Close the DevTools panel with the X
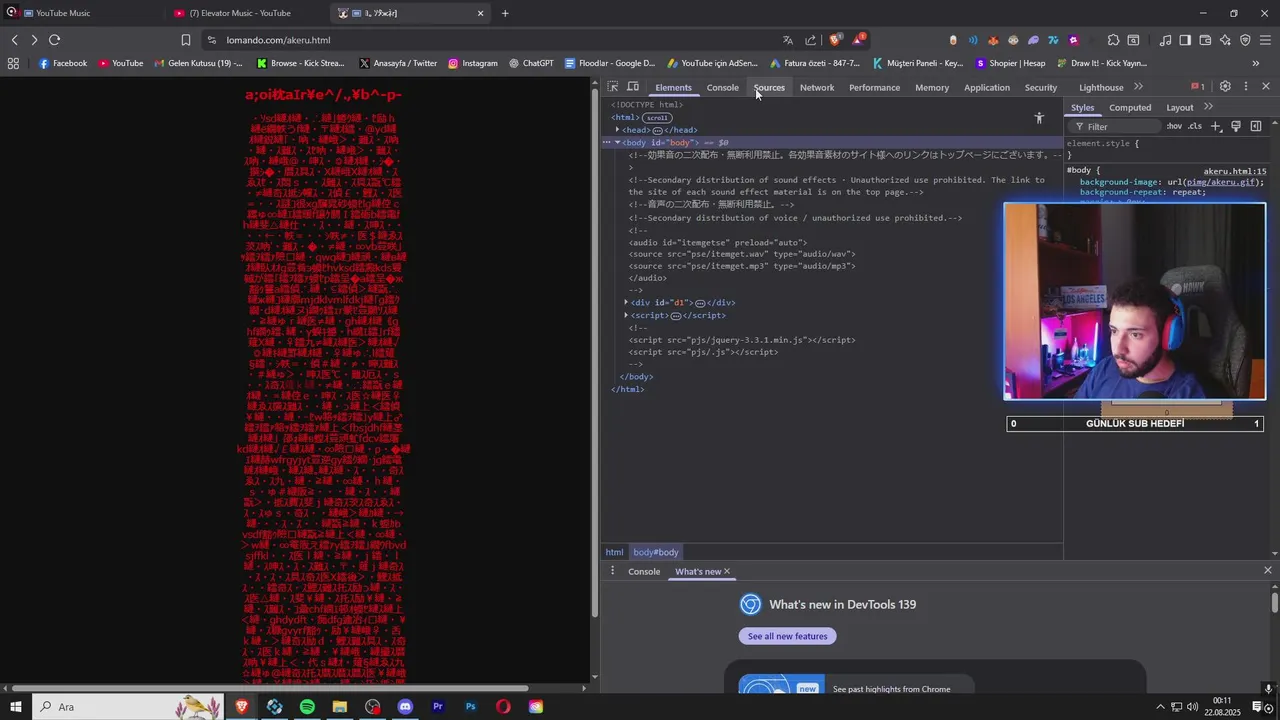The height and width of the screenshot is (720, 1280). pyautogui.click(x=1266, y=87)
